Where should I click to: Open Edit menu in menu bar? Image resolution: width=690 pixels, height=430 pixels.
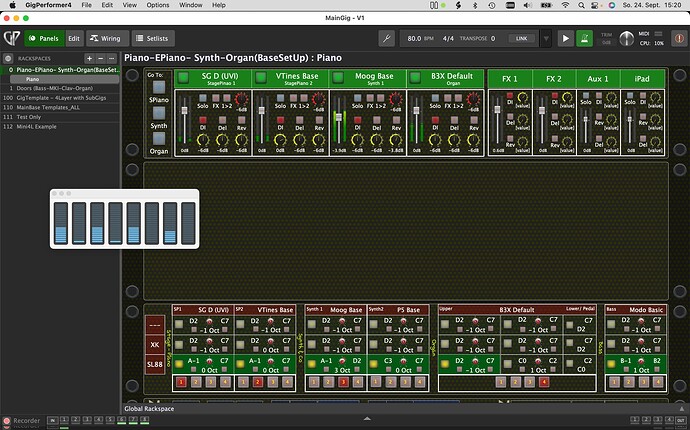107,5
